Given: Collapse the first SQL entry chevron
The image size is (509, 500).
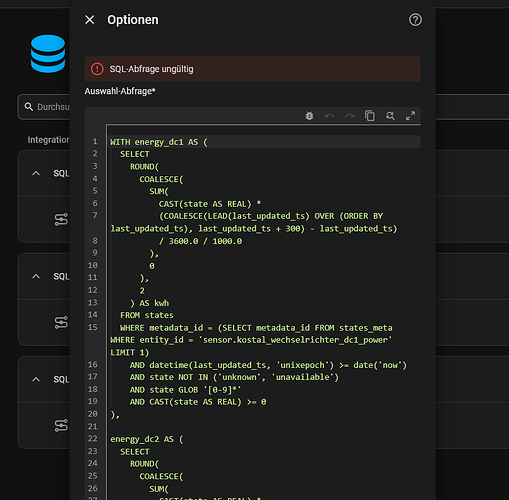Looking at the screenshot, I should [x=36, y=173].
